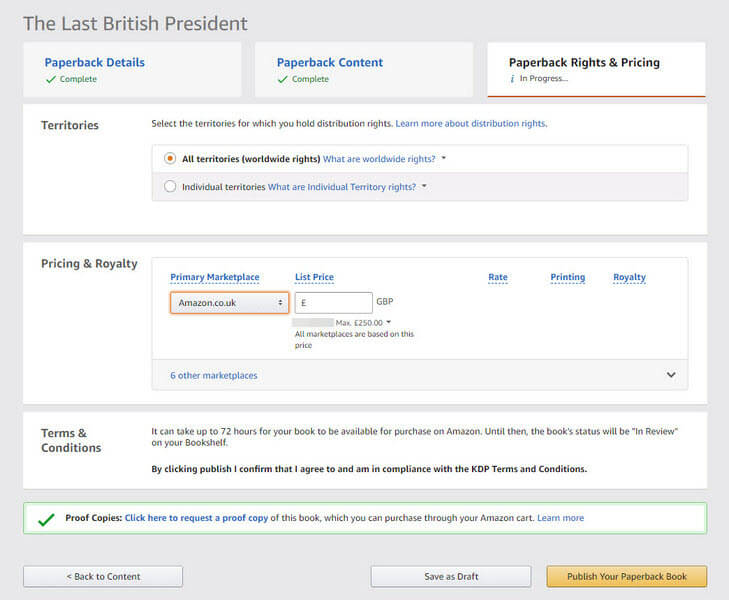The width and height of the screenshot is (729, 600).
Task: Click the Royalty column header link
Action: (630, 277)
